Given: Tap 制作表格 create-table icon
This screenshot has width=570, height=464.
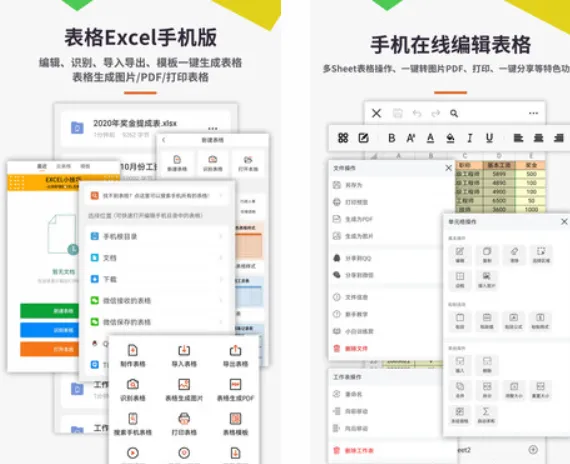Looking at the screenshot, I should pos(133,355).
